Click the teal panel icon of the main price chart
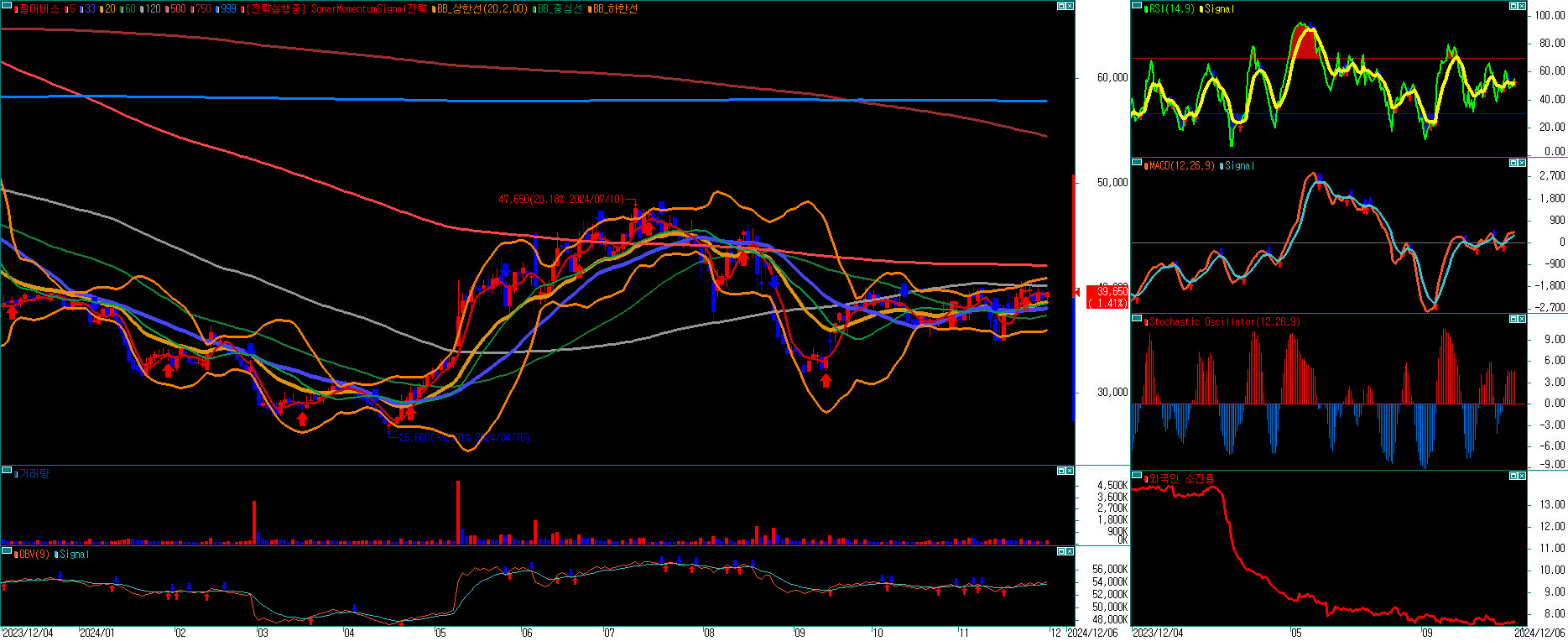1568x641 pixels. pos(6,6)
